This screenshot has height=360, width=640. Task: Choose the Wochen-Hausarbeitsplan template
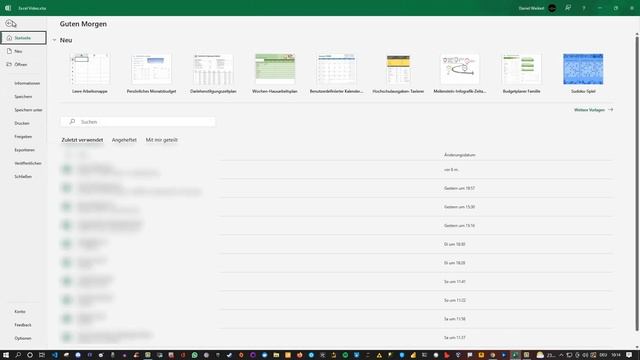[x=275, y=73]
